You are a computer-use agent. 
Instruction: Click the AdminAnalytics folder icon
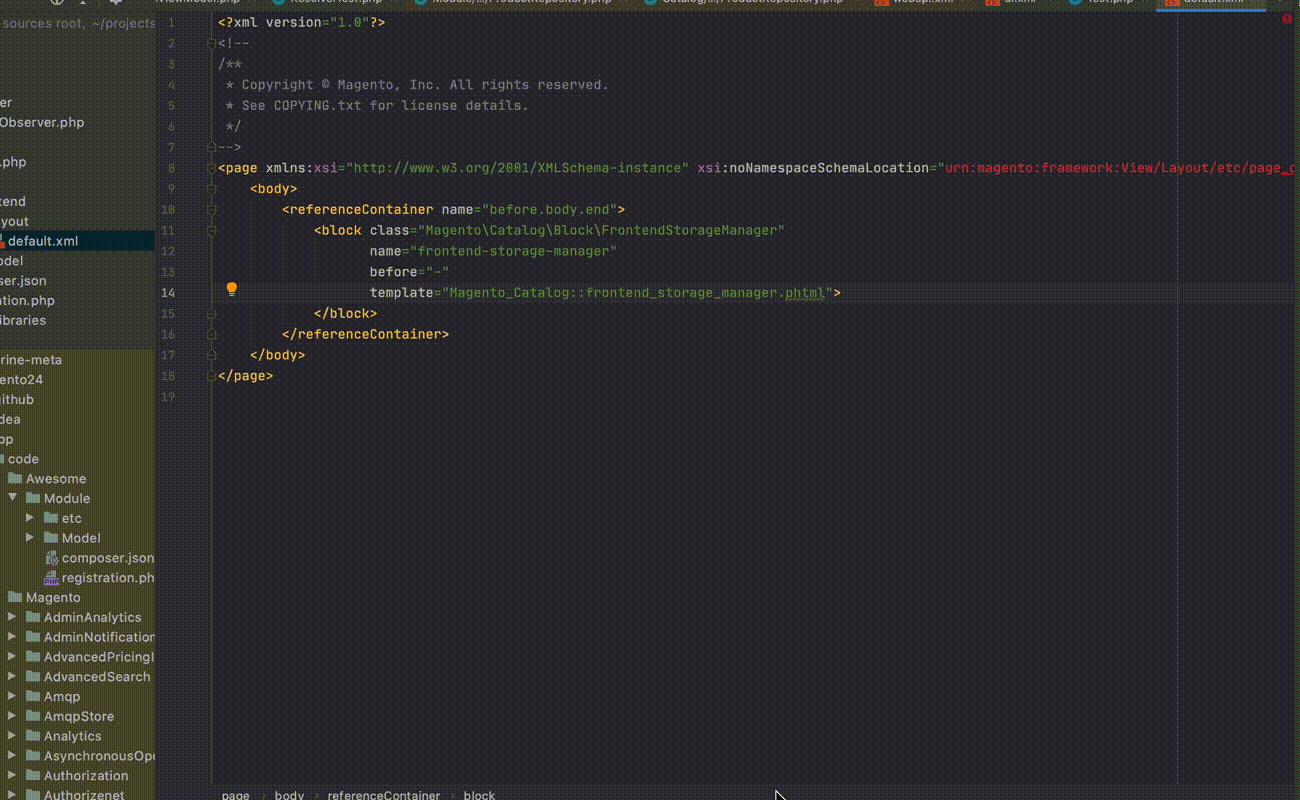click(33, 618)
